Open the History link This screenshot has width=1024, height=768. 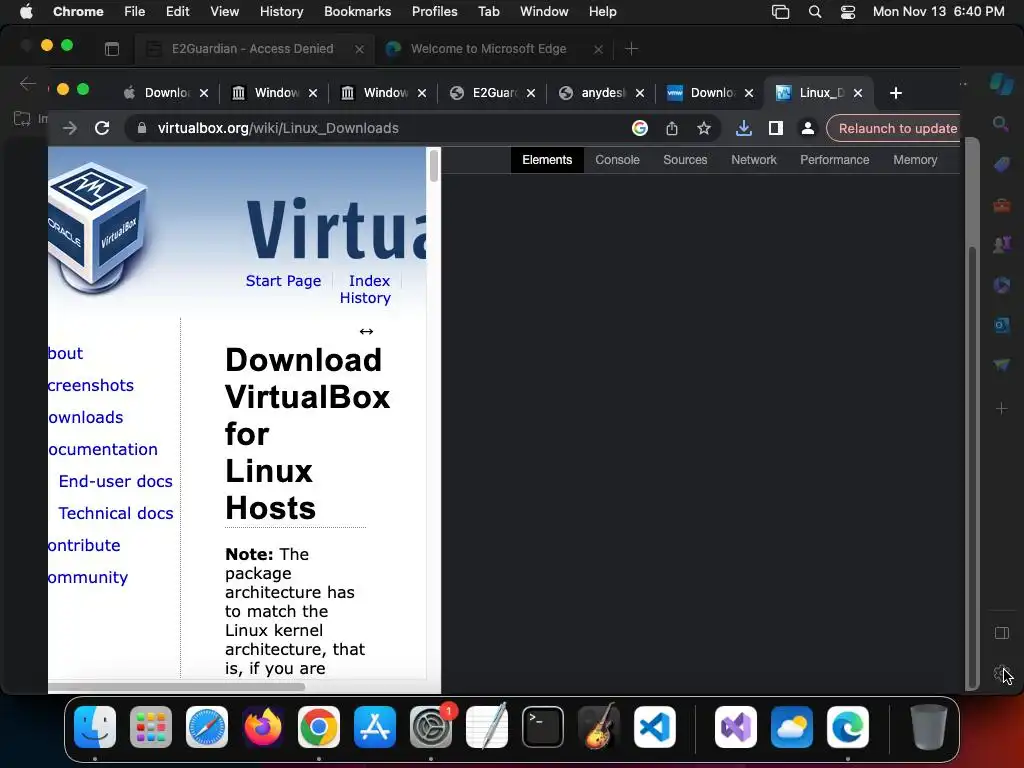[365, 298]
